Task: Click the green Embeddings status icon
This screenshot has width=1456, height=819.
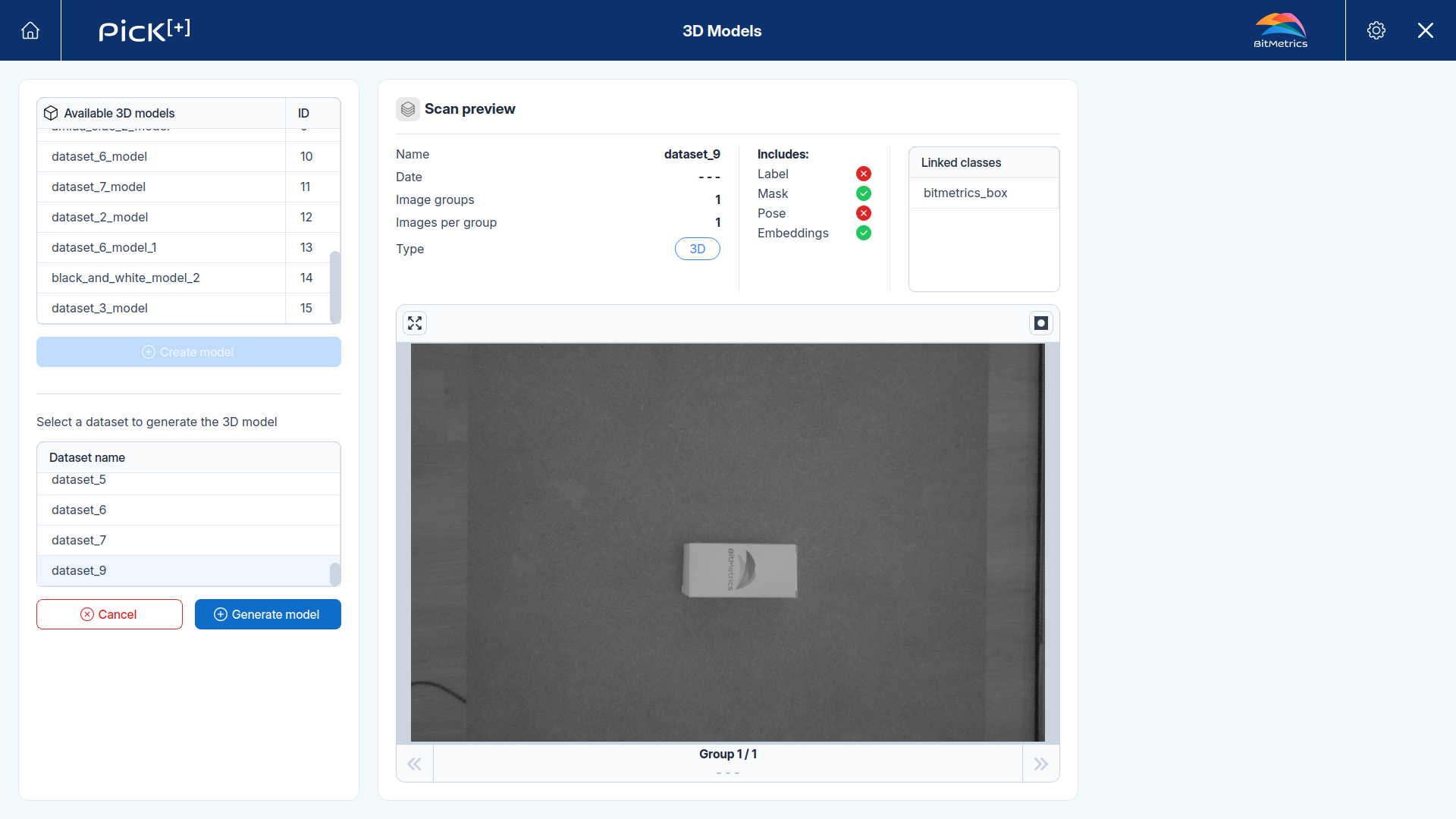Action: (x=864, y=233)
